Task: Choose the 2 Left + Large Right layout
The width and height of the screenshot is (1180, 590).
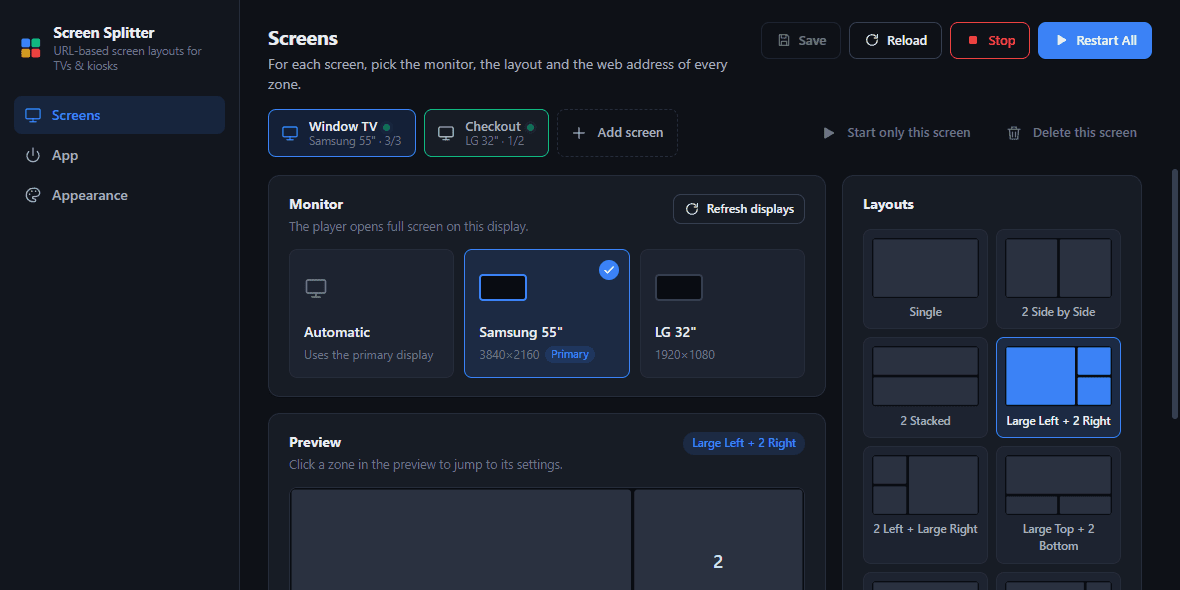Action: point(926,505)
